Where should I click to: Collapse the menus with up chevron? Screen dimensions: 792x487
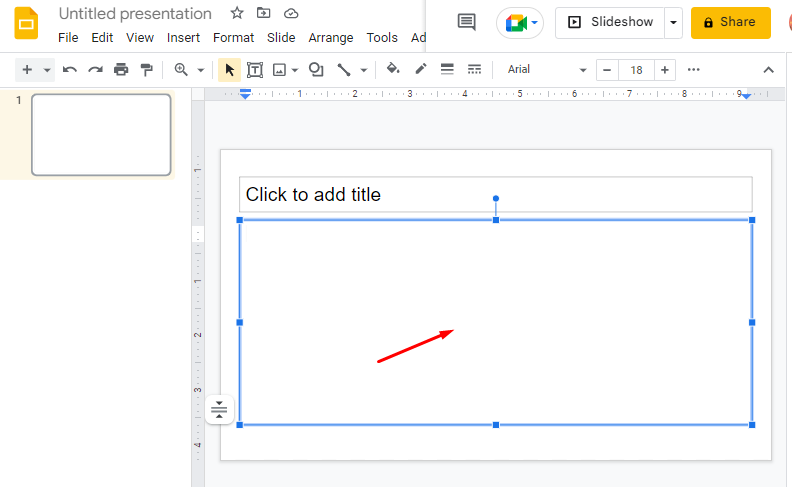tap(768, 70)
